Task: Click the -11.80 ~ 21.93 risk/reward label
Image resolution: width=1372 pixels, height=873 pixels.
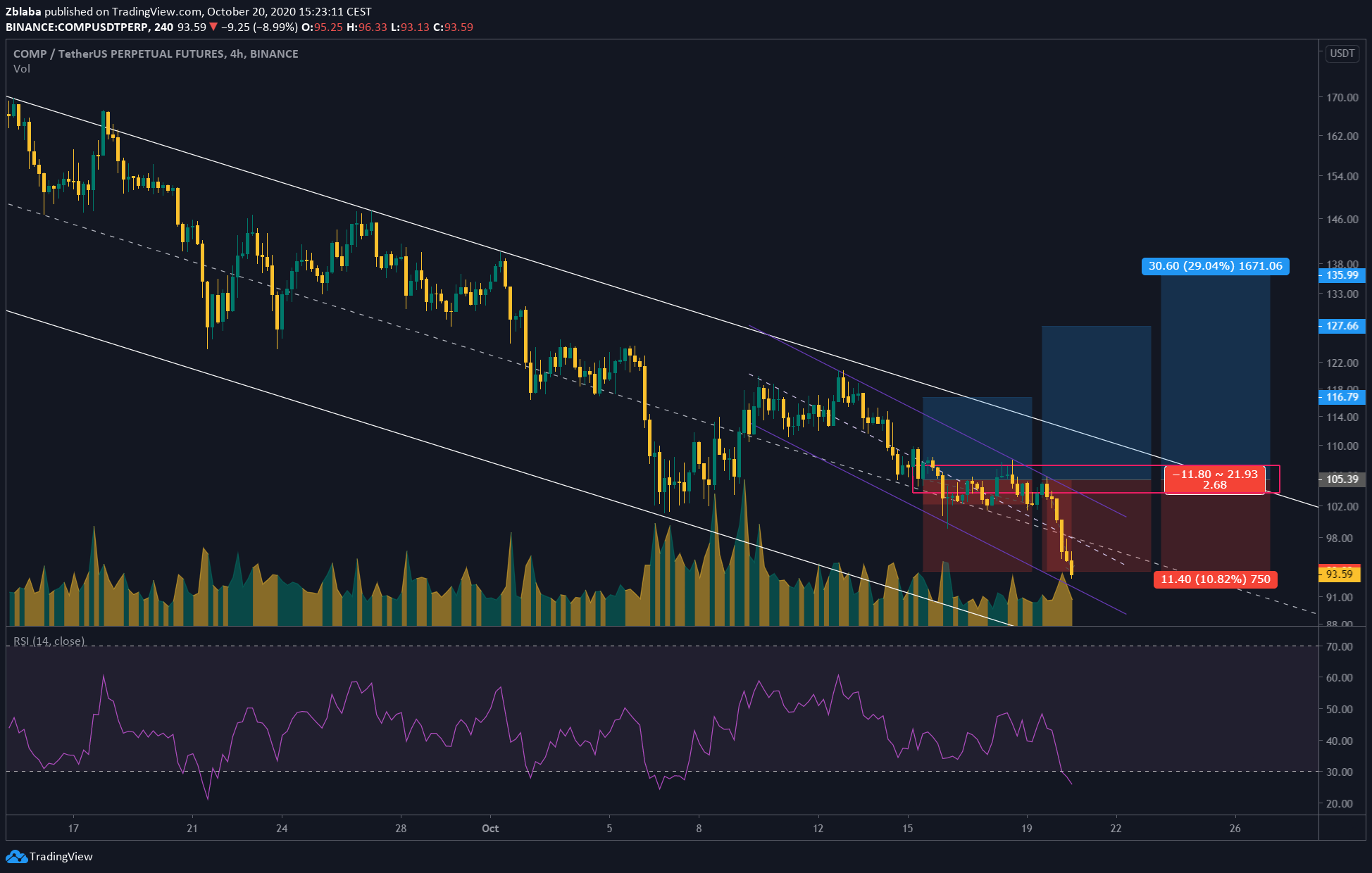Action: (1215, 479)
